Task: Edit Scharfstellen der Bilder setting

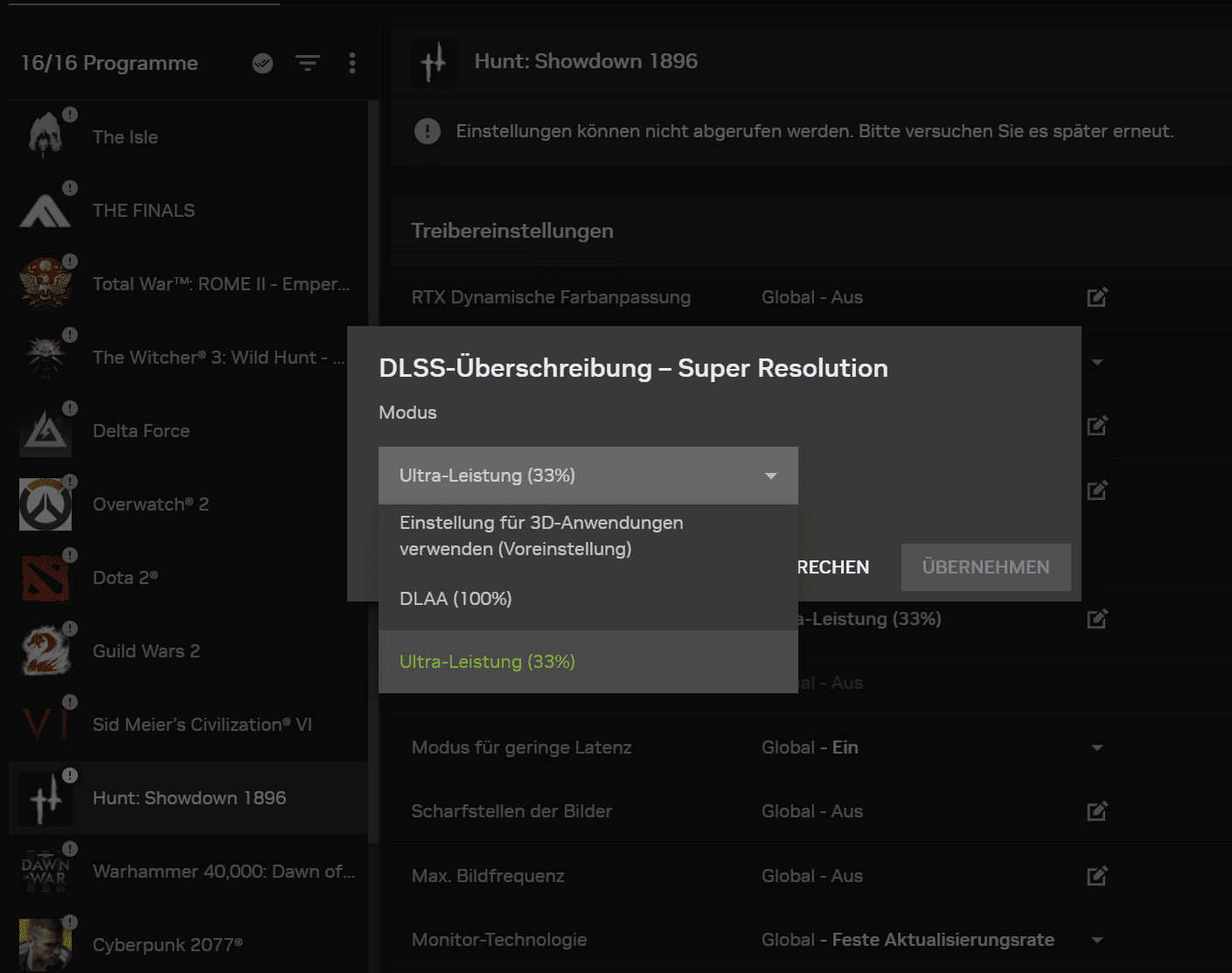Action: pos(1097,811)
